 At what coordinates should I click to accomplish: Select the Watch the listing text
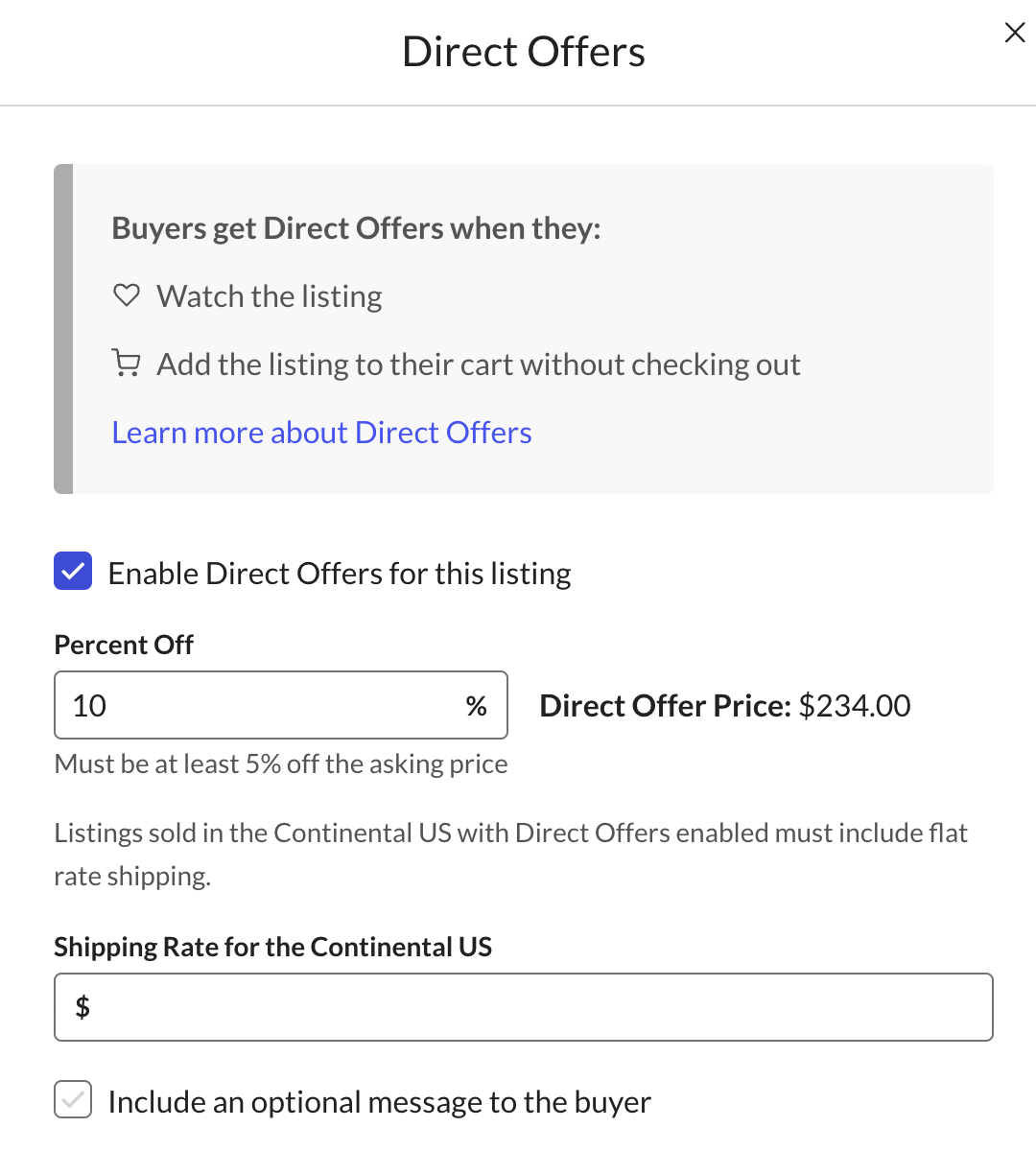click(x=270, y=296)
